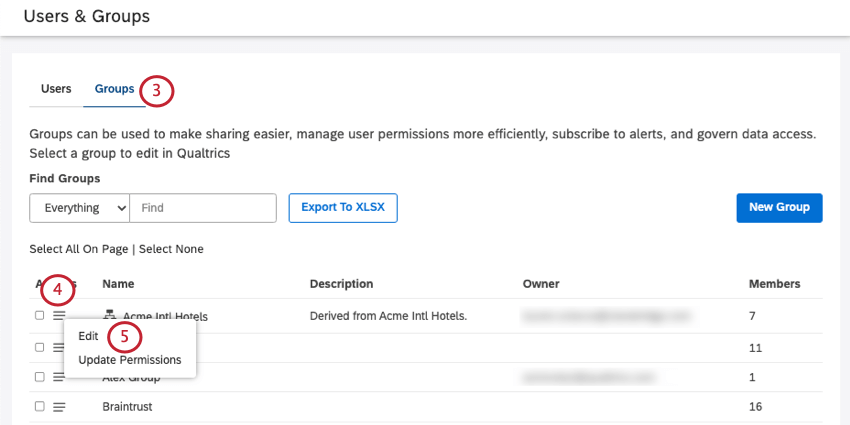Select Update Permissions in context menu

(x=129, y=359)
